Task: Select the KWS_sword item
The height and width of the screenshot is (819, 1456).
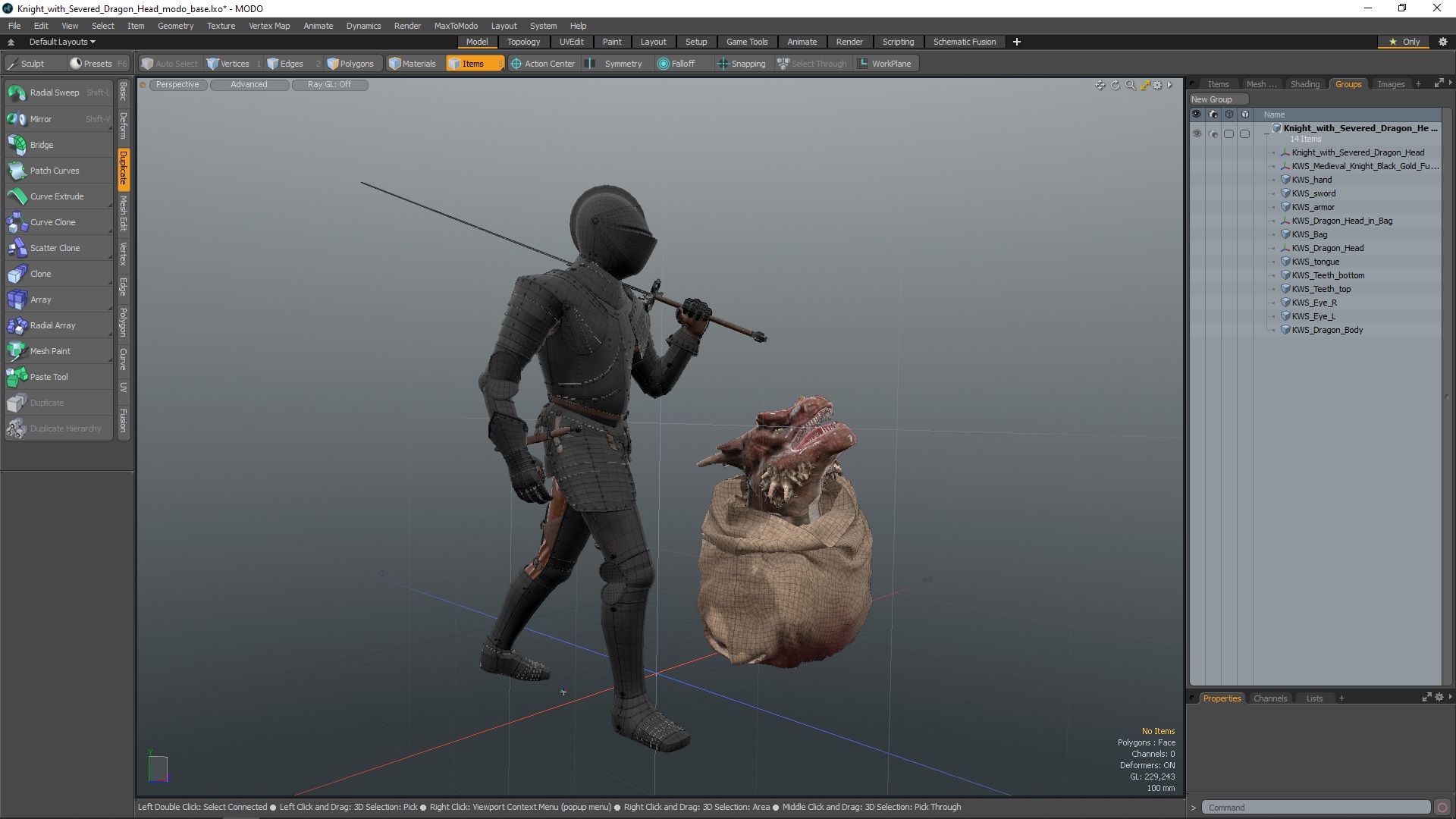Action: (1313, 193)
